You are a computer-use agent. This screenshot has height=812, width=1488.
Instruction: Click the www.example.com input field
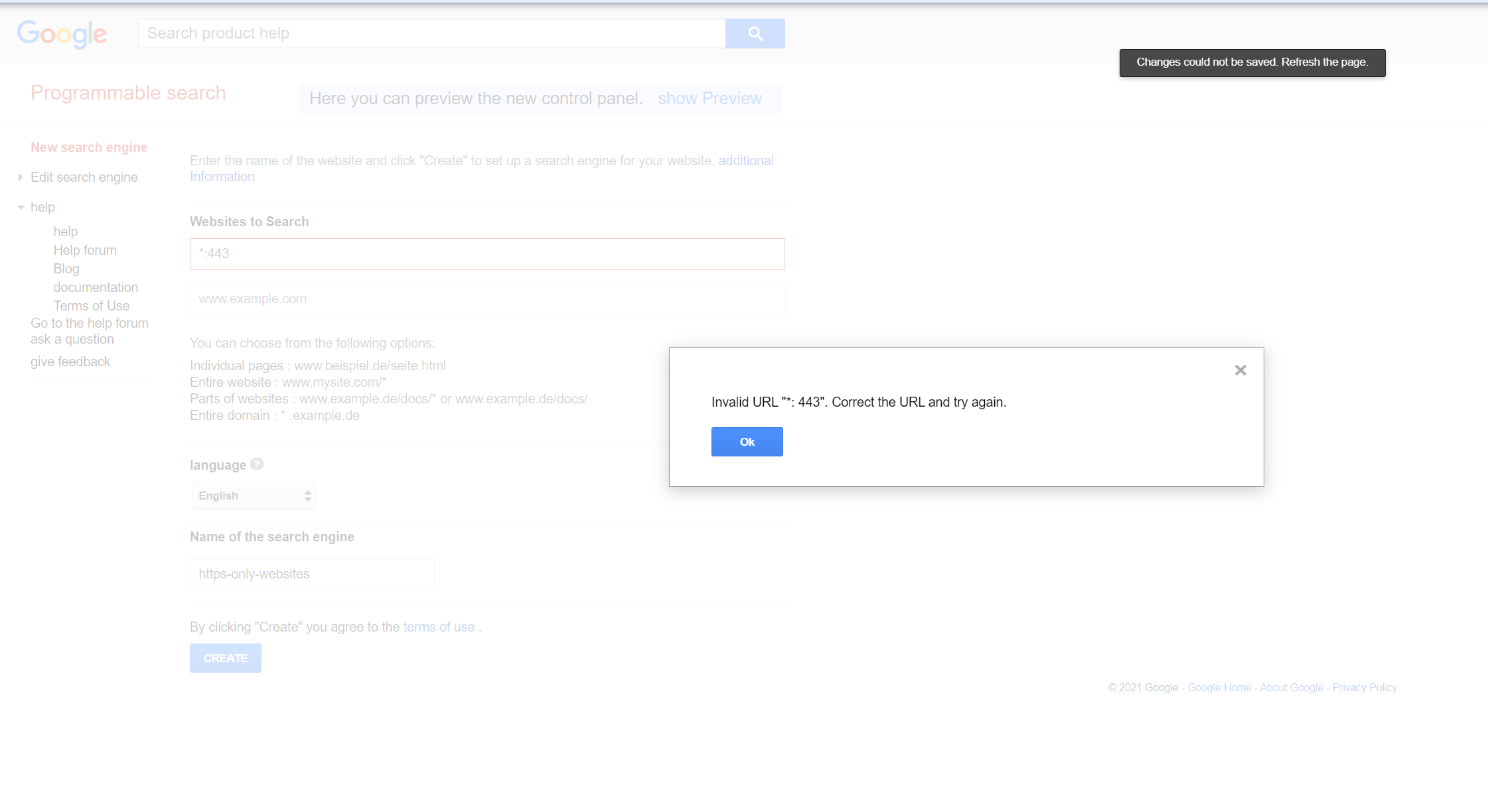click(487, 299)
